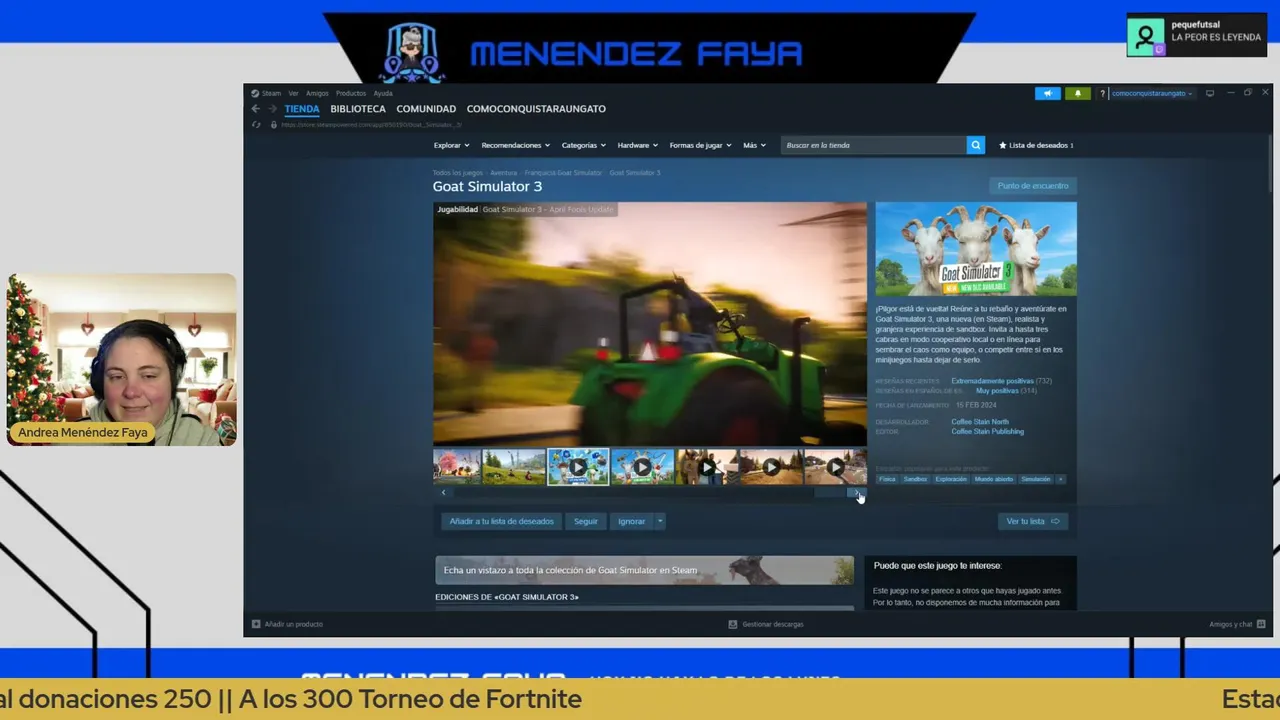Viewport: 1280px width, 720px height.
Task: Reload the store page with refresh icon
Action: (256, 125)
